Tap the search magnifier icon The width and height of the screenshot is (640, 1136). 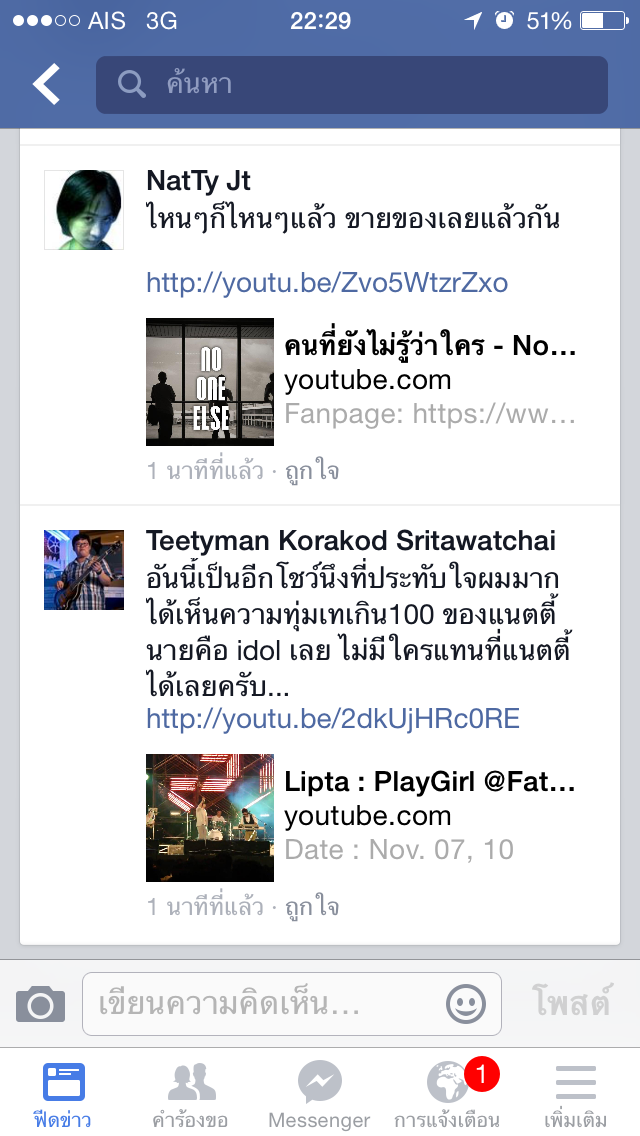tap(132, 84)
